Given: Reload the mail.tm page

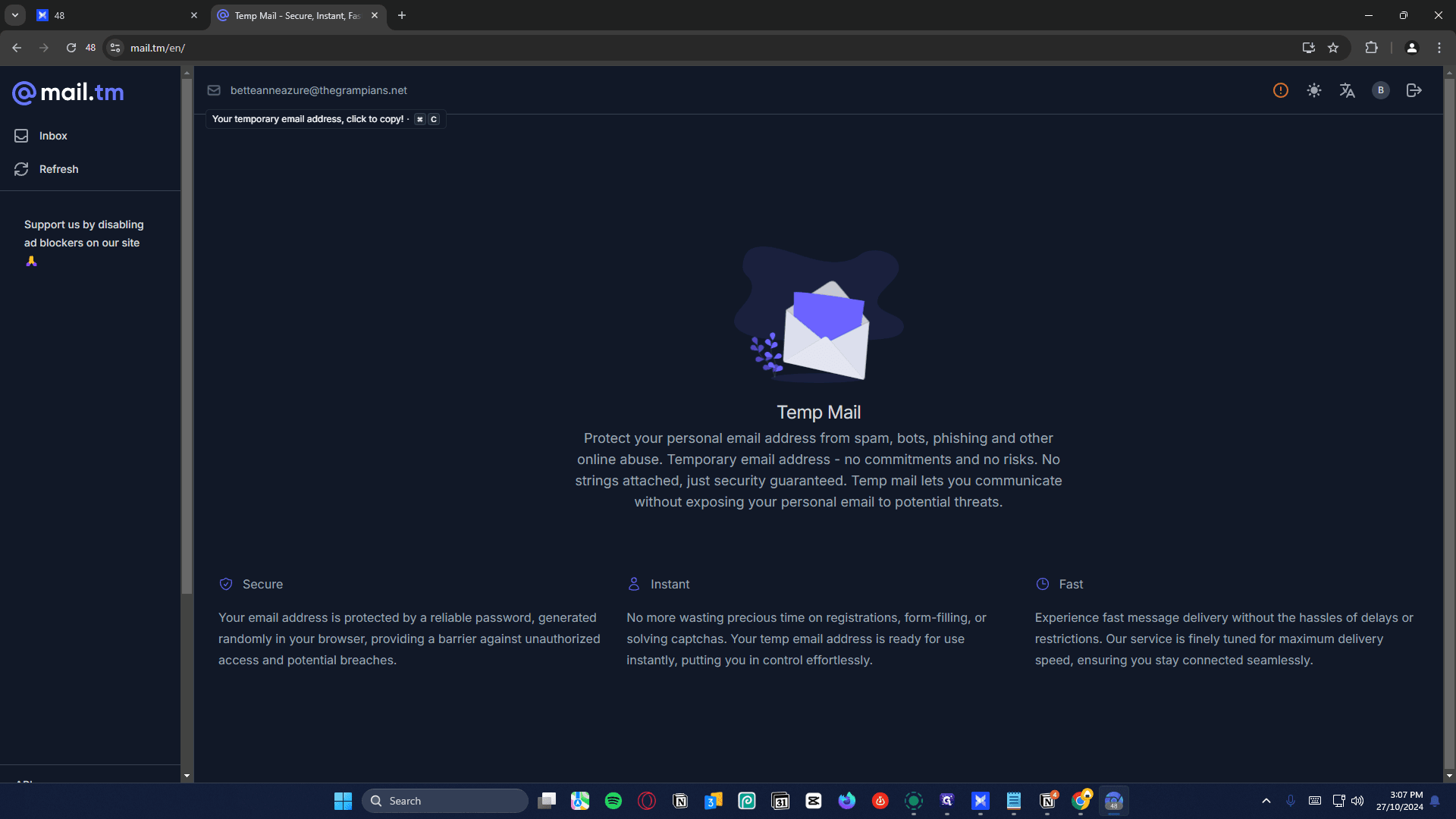Looking at the screenshot, I should 71,48.
